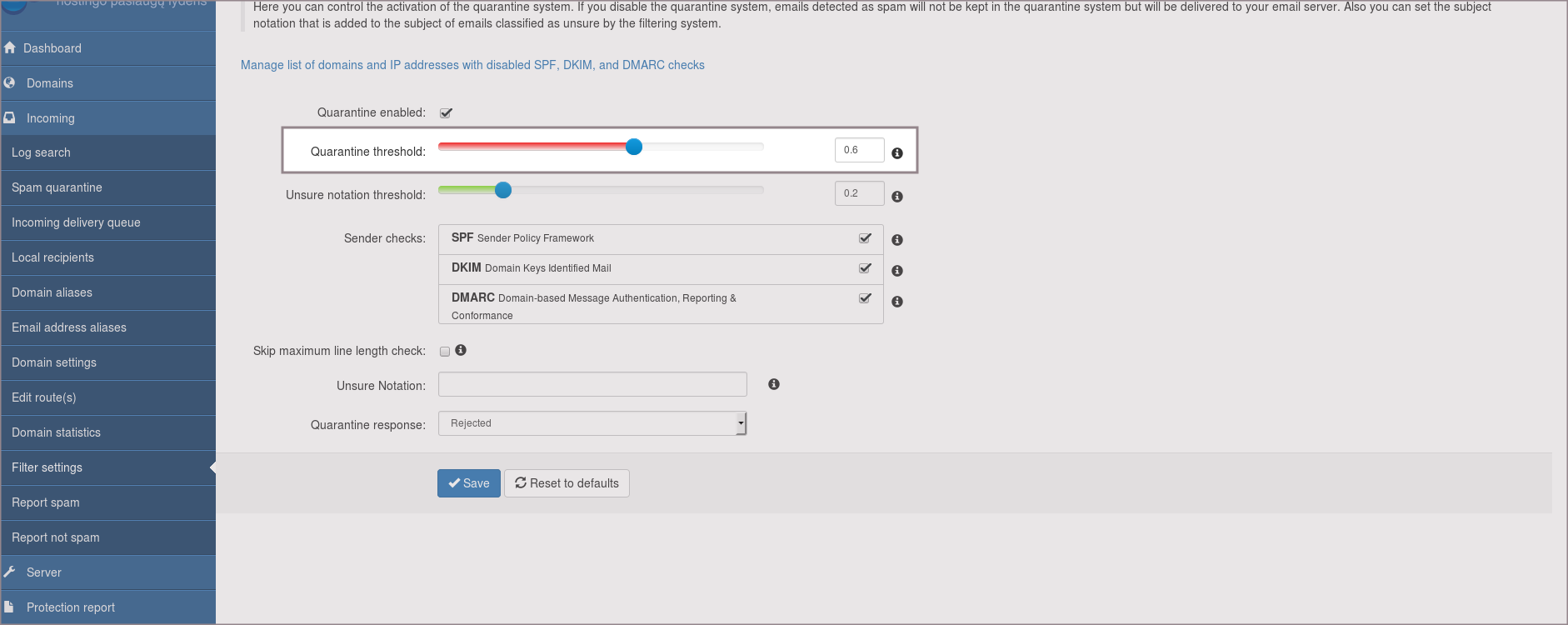Click the info icon beside Quarantine threshold
The height and width of the screenshot is (625, 1568).
point(896,153)
